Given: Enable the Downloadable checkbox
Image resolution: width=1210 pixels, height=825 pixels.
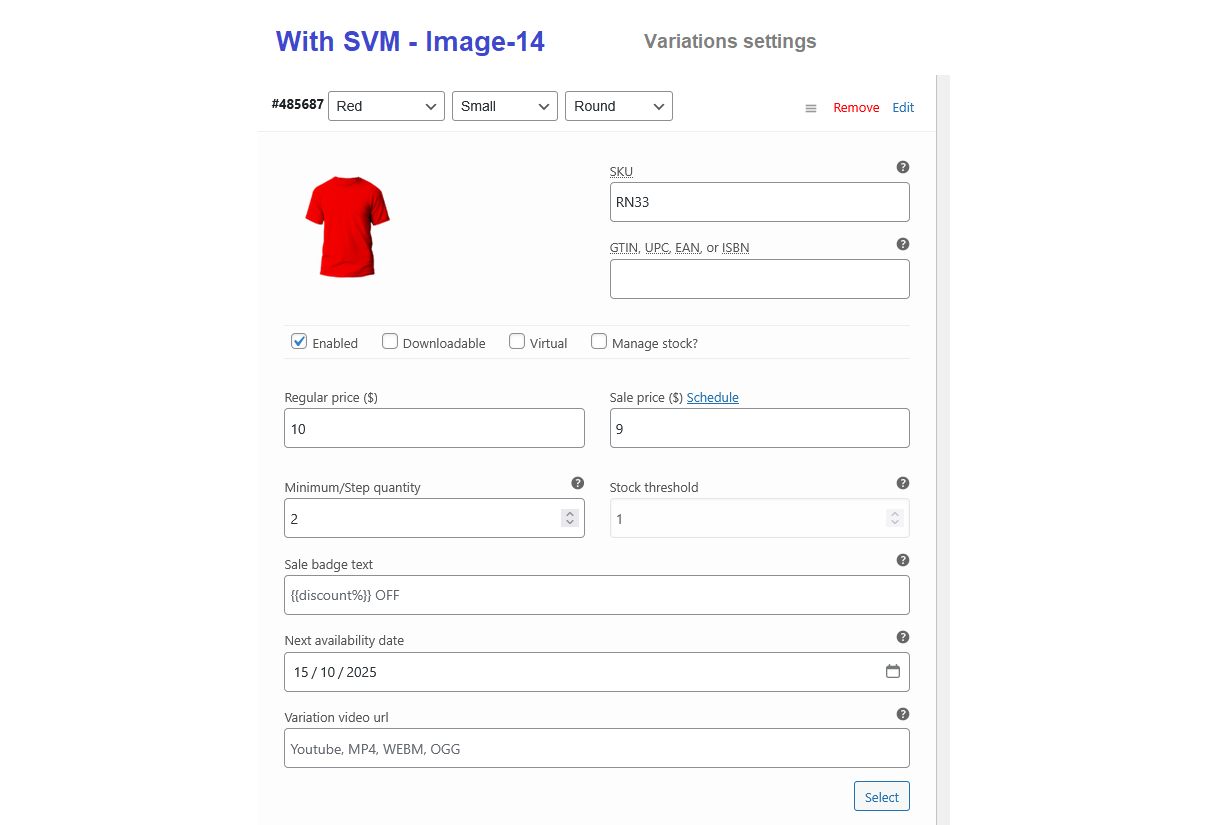Looking at the screenshot, I should pyautogui.click(x=390, y=341).
